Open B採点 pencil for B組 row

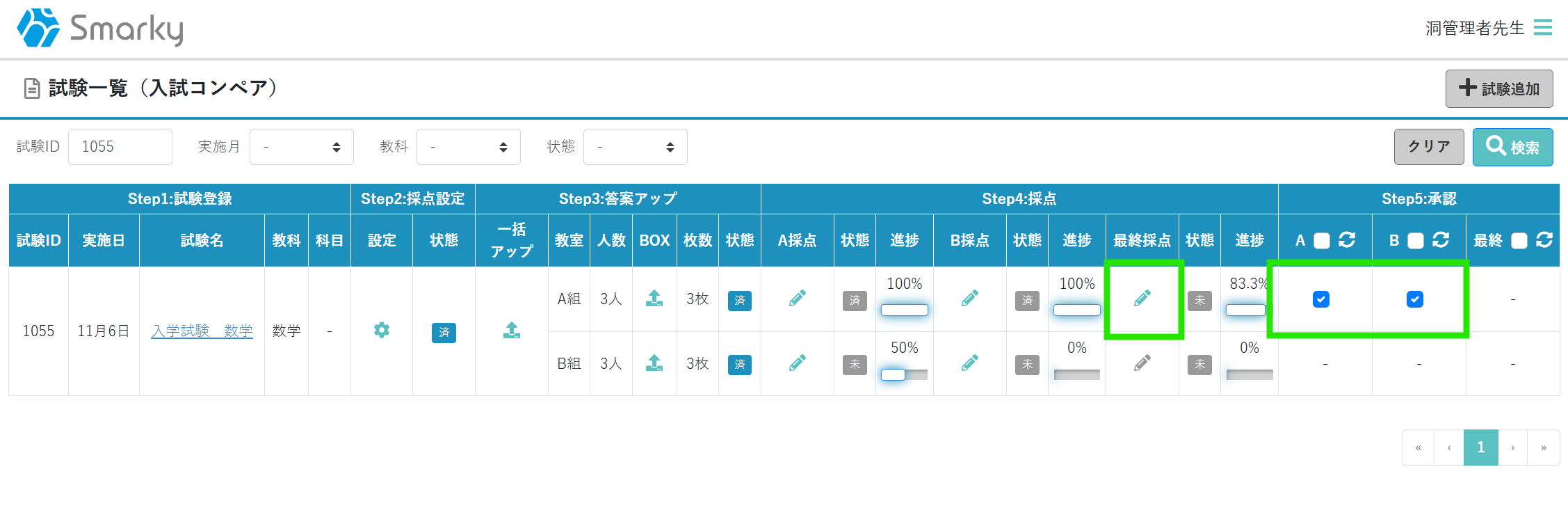[970, 363]
